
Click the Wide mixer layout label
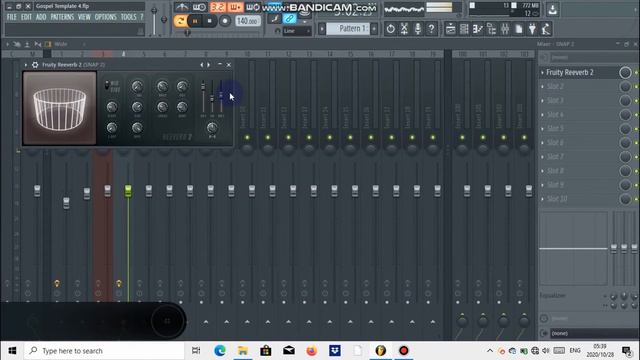pos(60,44)
